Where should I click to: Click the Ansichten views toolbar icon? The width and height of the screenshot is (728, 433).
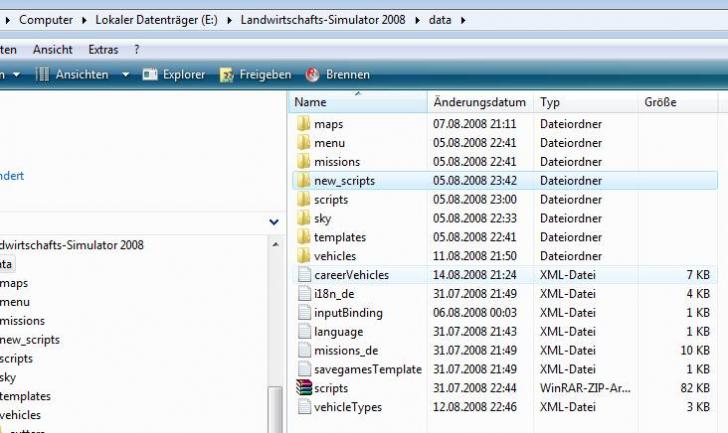[x=42, y=74]
